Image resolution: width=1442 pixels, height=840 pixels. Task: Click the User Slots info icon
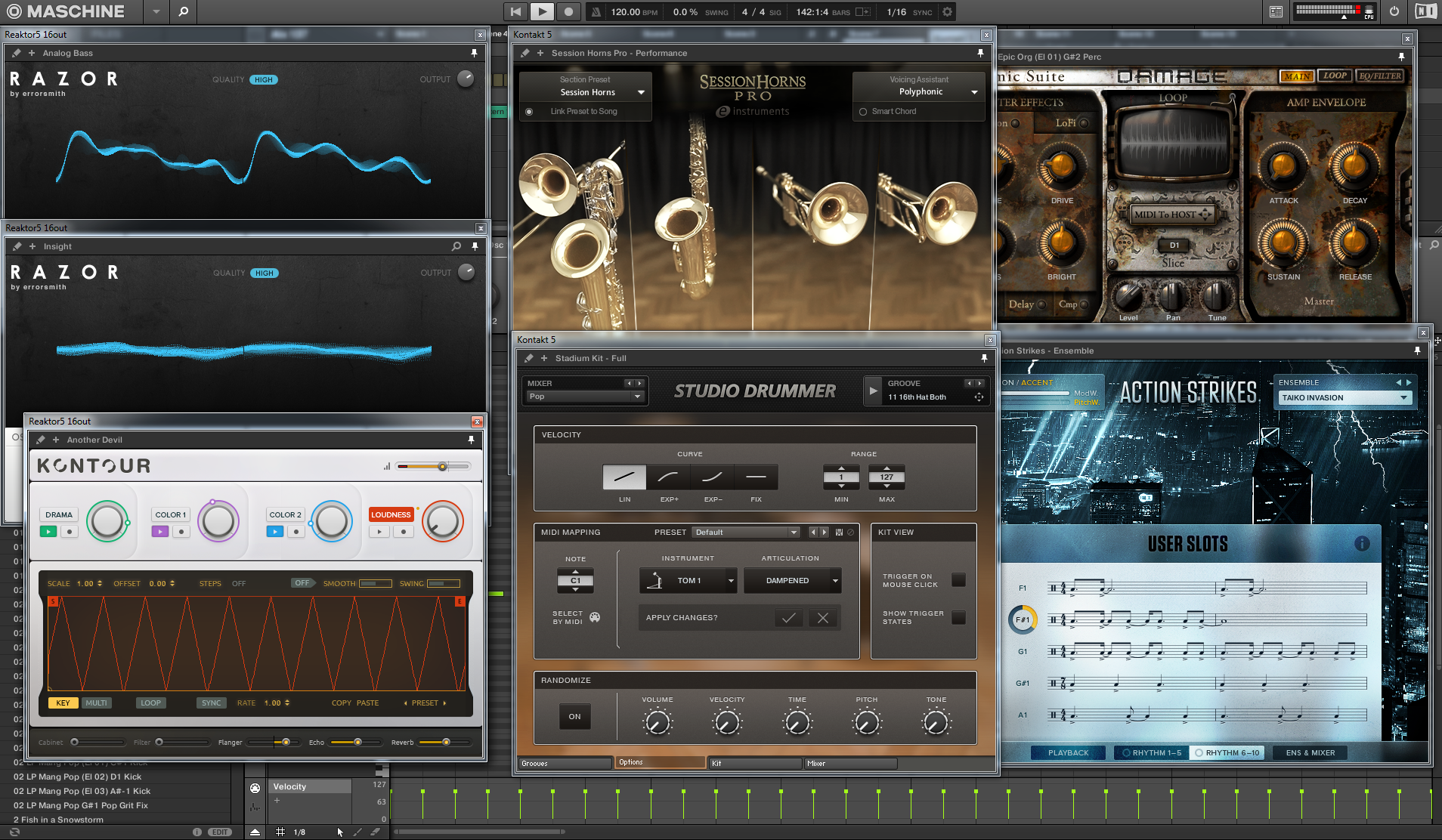click(x=1362, y=544)
